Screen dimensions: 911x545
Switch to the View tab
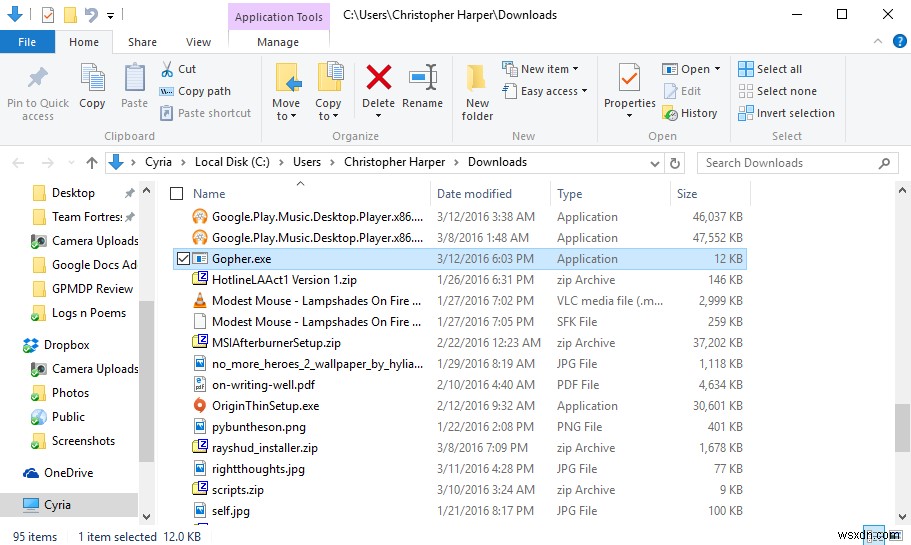198,42
